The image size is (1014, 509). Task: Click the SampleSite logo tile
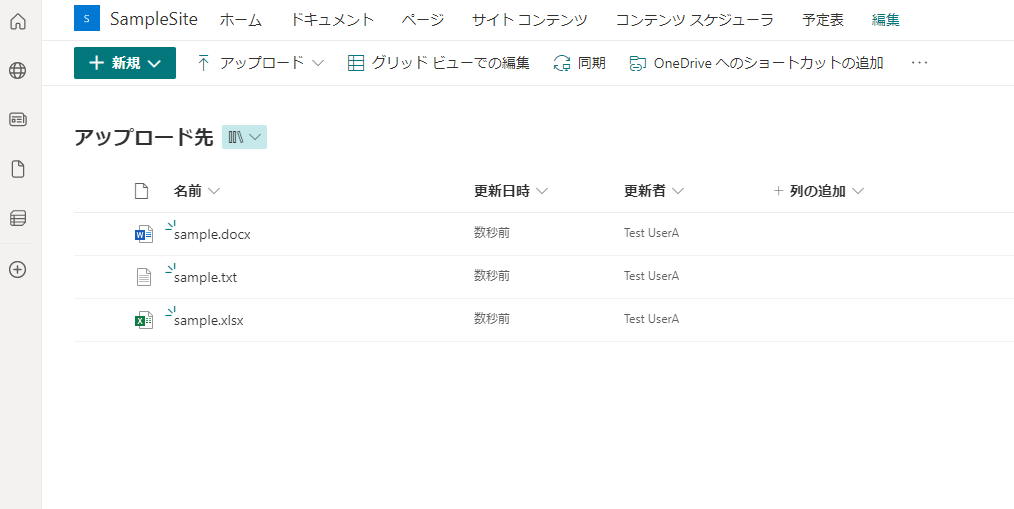(87, 19)
